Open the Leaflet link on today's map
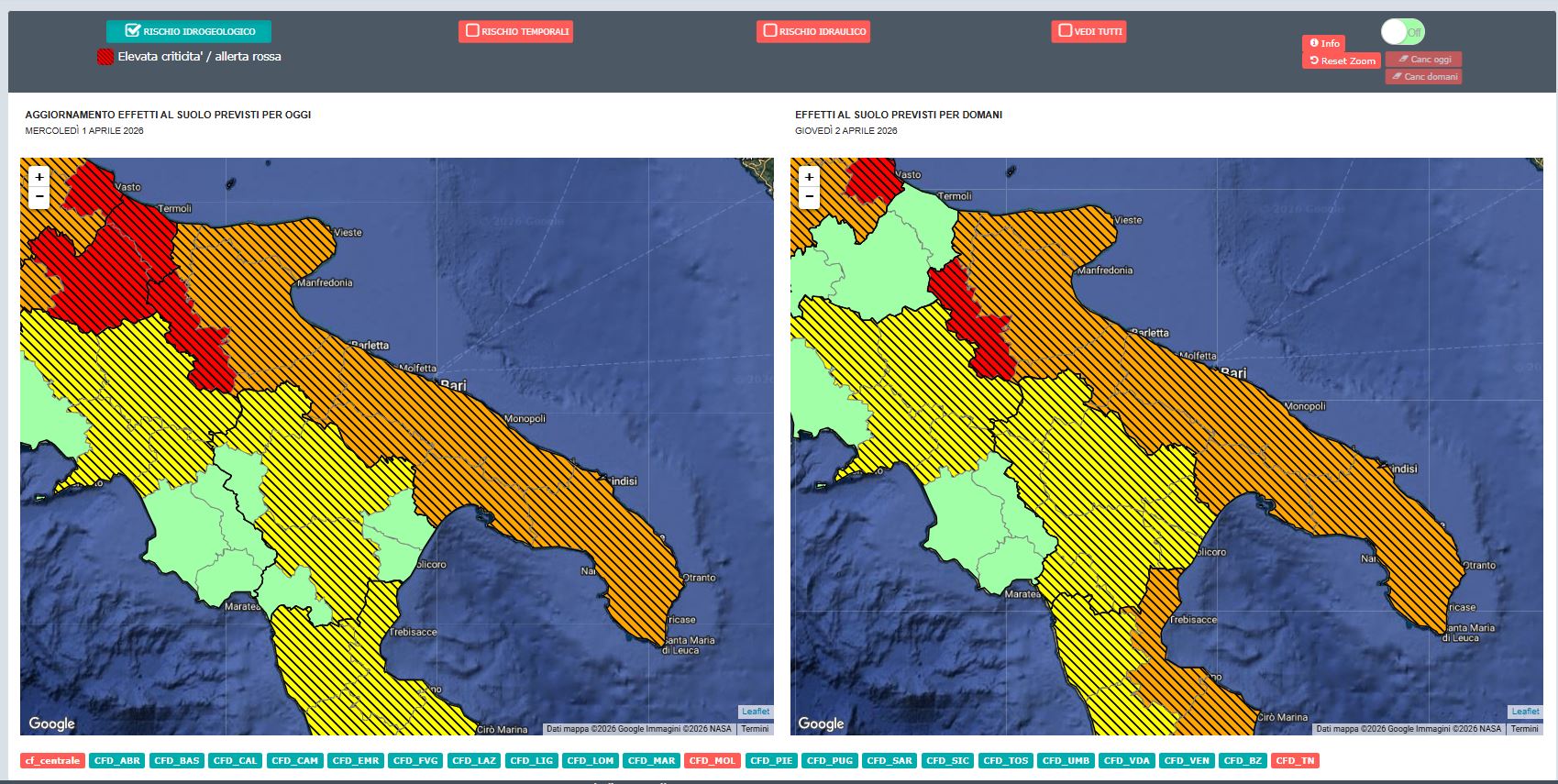The width and height of the screenshot is (1558, 784). click(x=756, y=712)
